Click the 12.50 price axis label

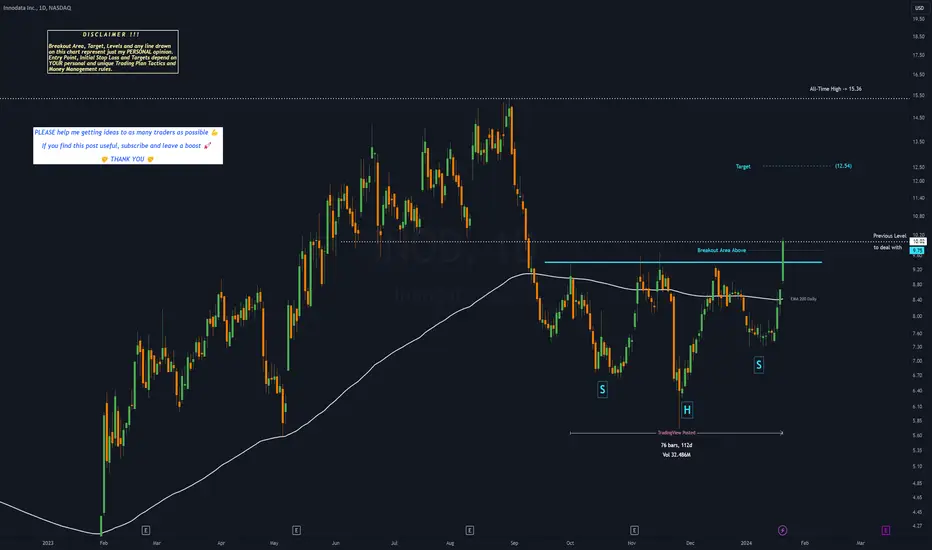tap(918, 167)
